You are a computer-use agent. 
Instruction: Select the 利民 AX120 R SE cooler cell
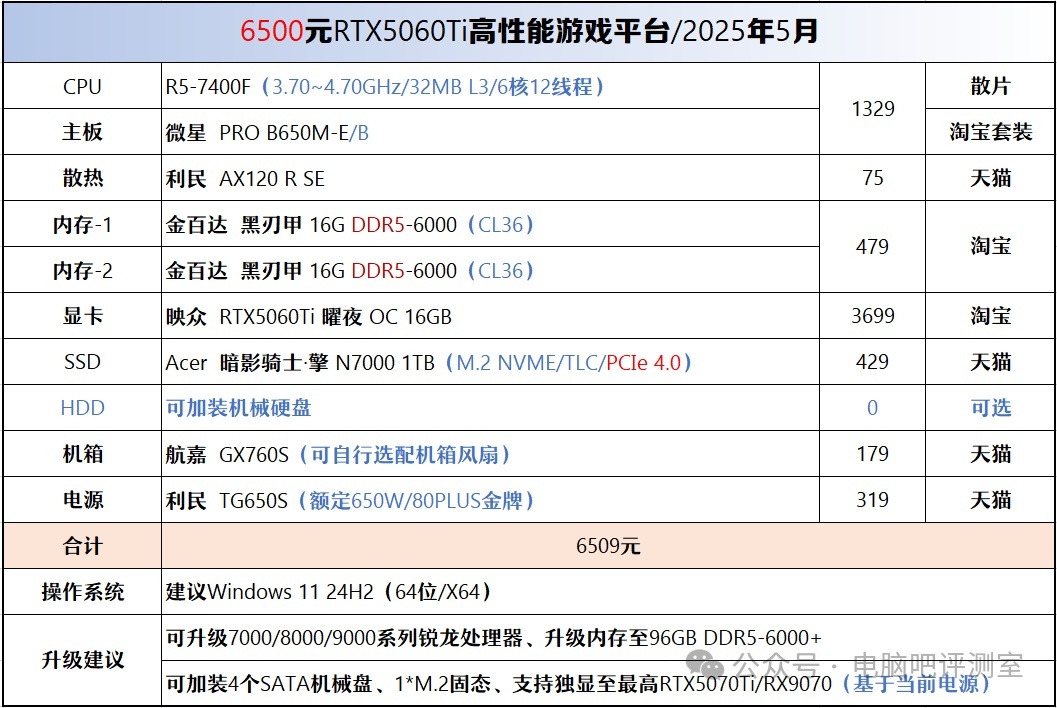tap(245, 179)
